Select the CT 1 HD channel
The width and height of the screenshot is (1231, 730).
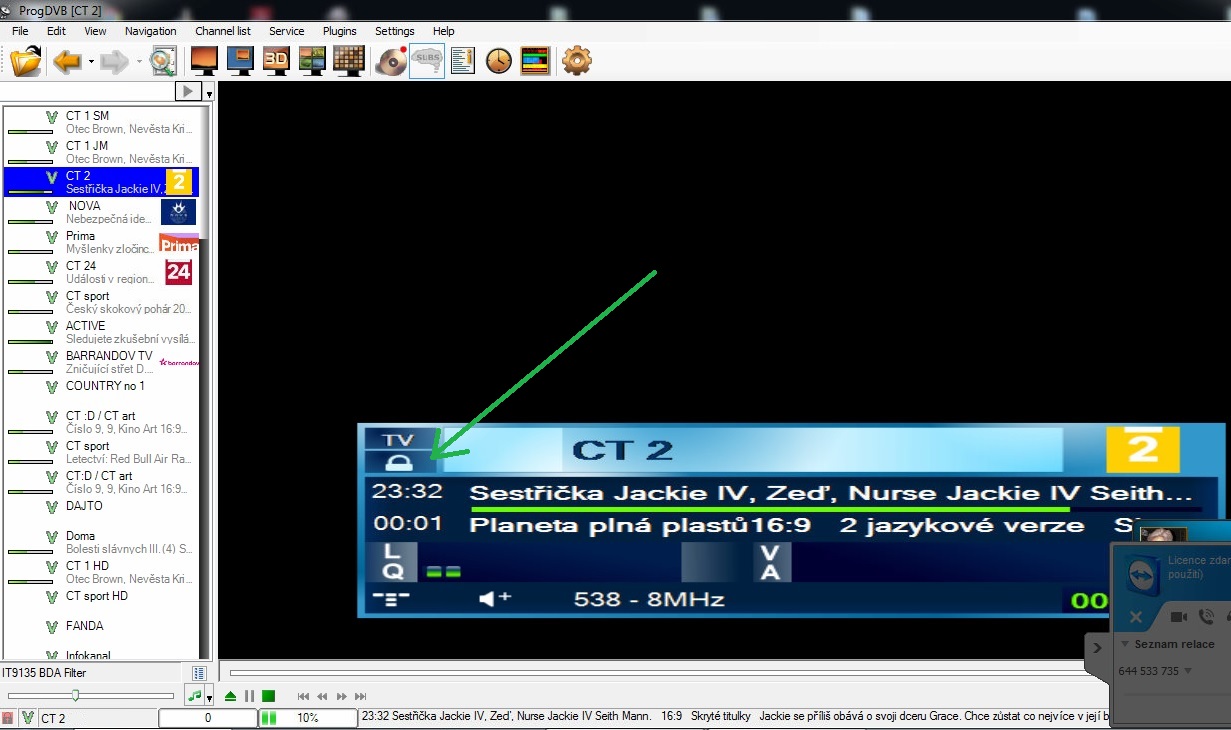point(102,572)
